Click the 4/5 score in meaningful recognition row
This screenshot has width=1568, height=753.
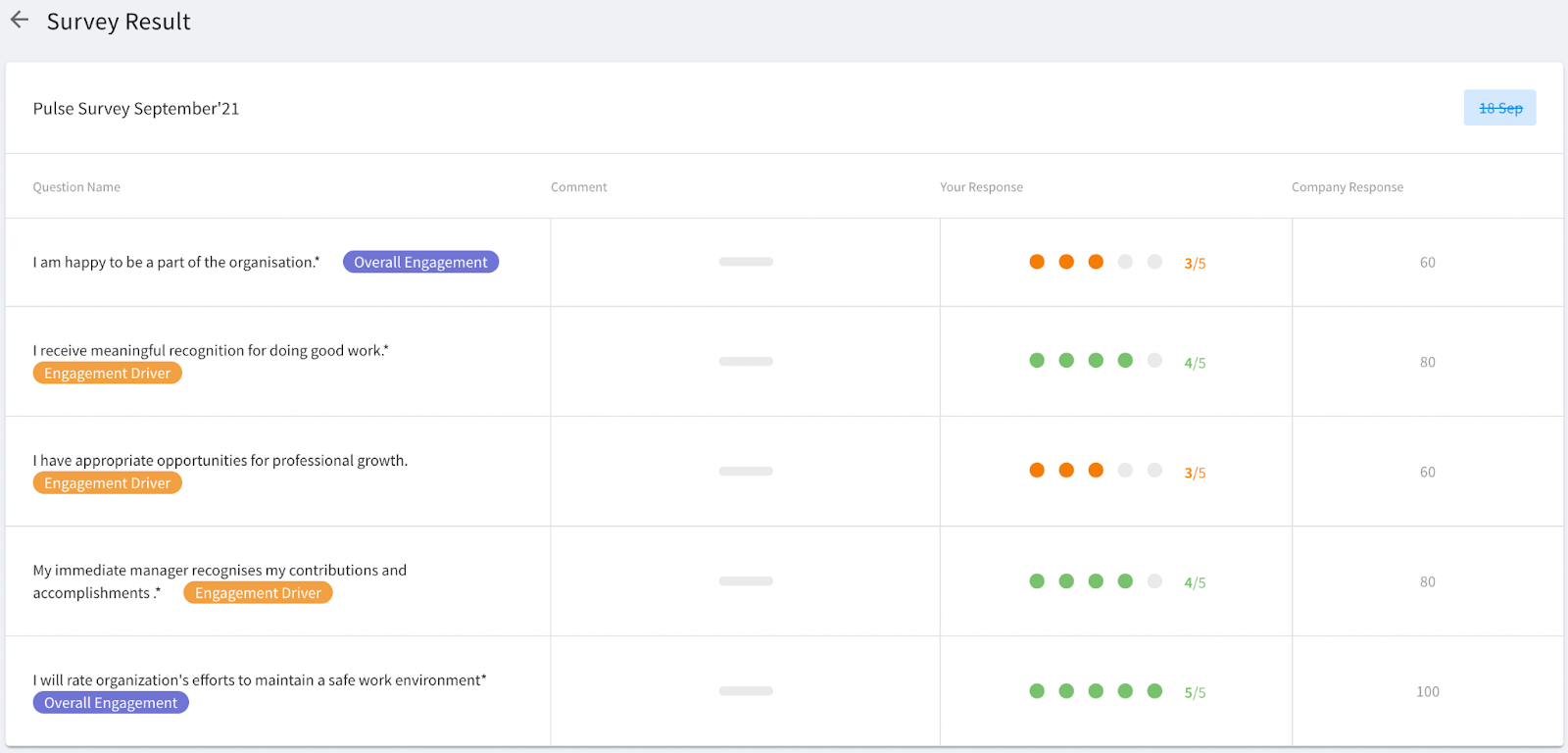click(1195, 363)
